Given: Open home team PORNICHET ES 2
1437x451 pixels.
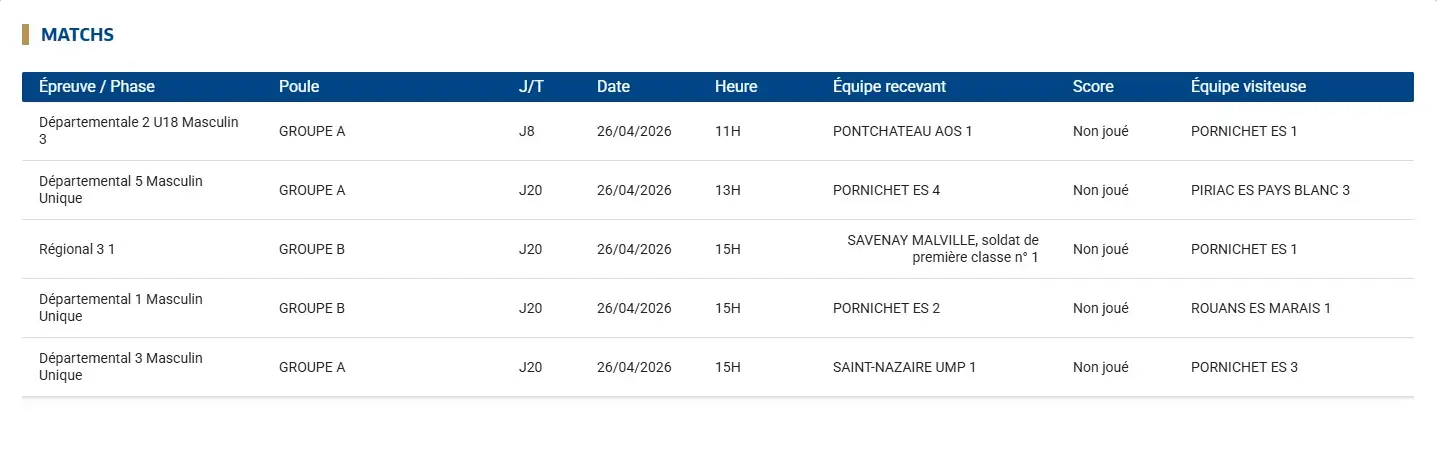Looking at the screenshot, I should point(886,308).
